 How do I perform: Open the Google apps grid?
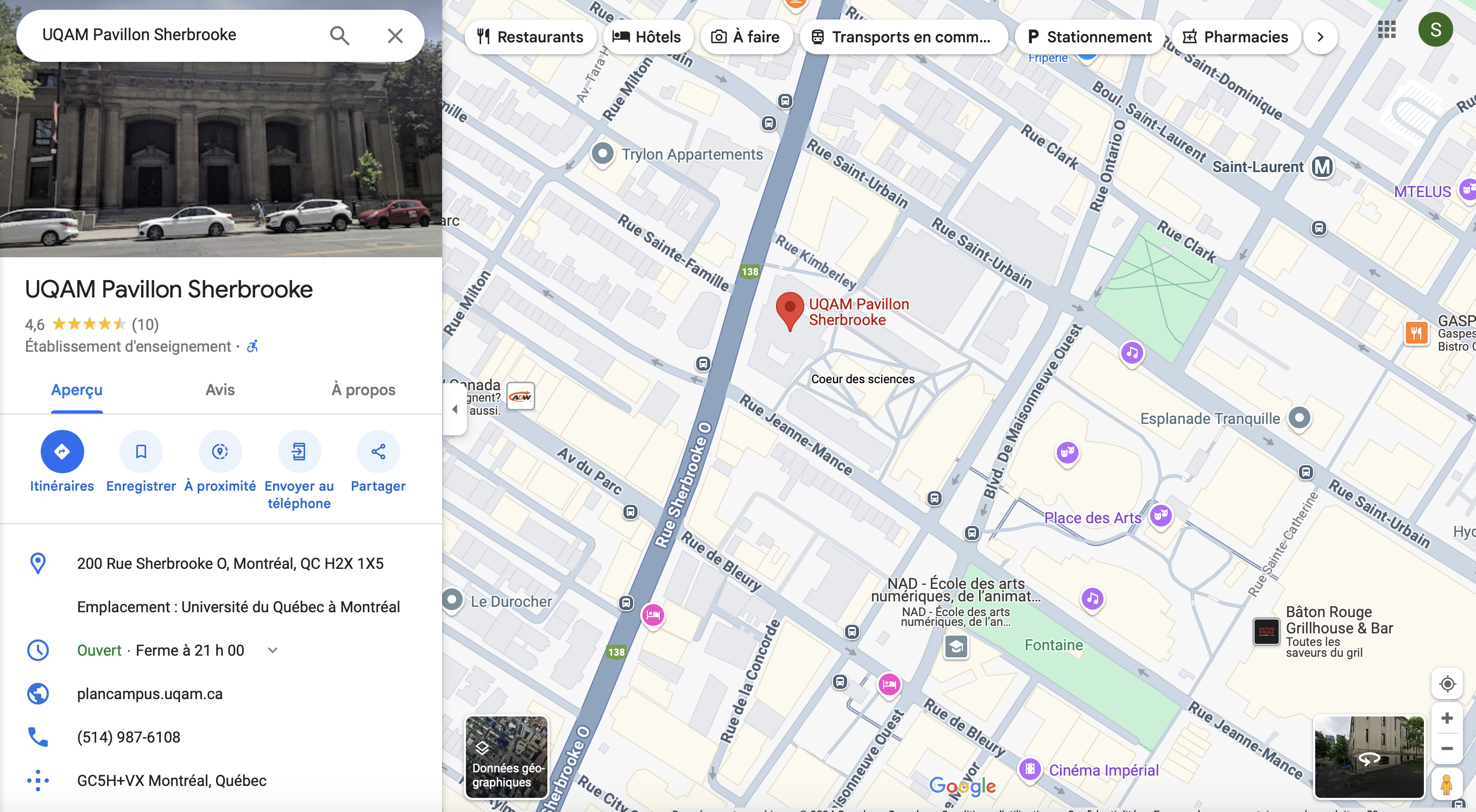pyautogui.click(x=1386, y=29)
